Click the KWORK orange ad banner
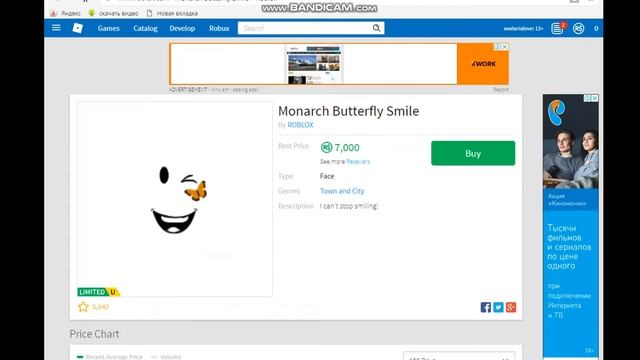Viewport: 640px width, 360px height. tap(483, 64)
